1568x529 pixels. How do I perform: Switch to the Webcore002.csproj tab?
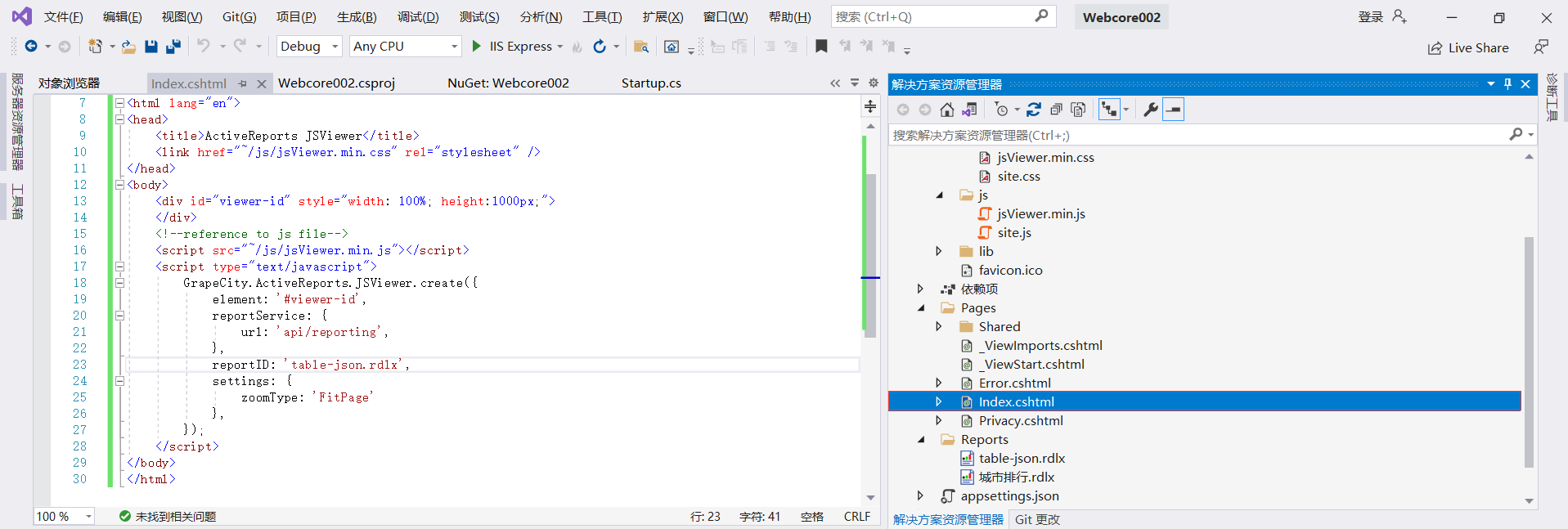click(x=336, y=83)
